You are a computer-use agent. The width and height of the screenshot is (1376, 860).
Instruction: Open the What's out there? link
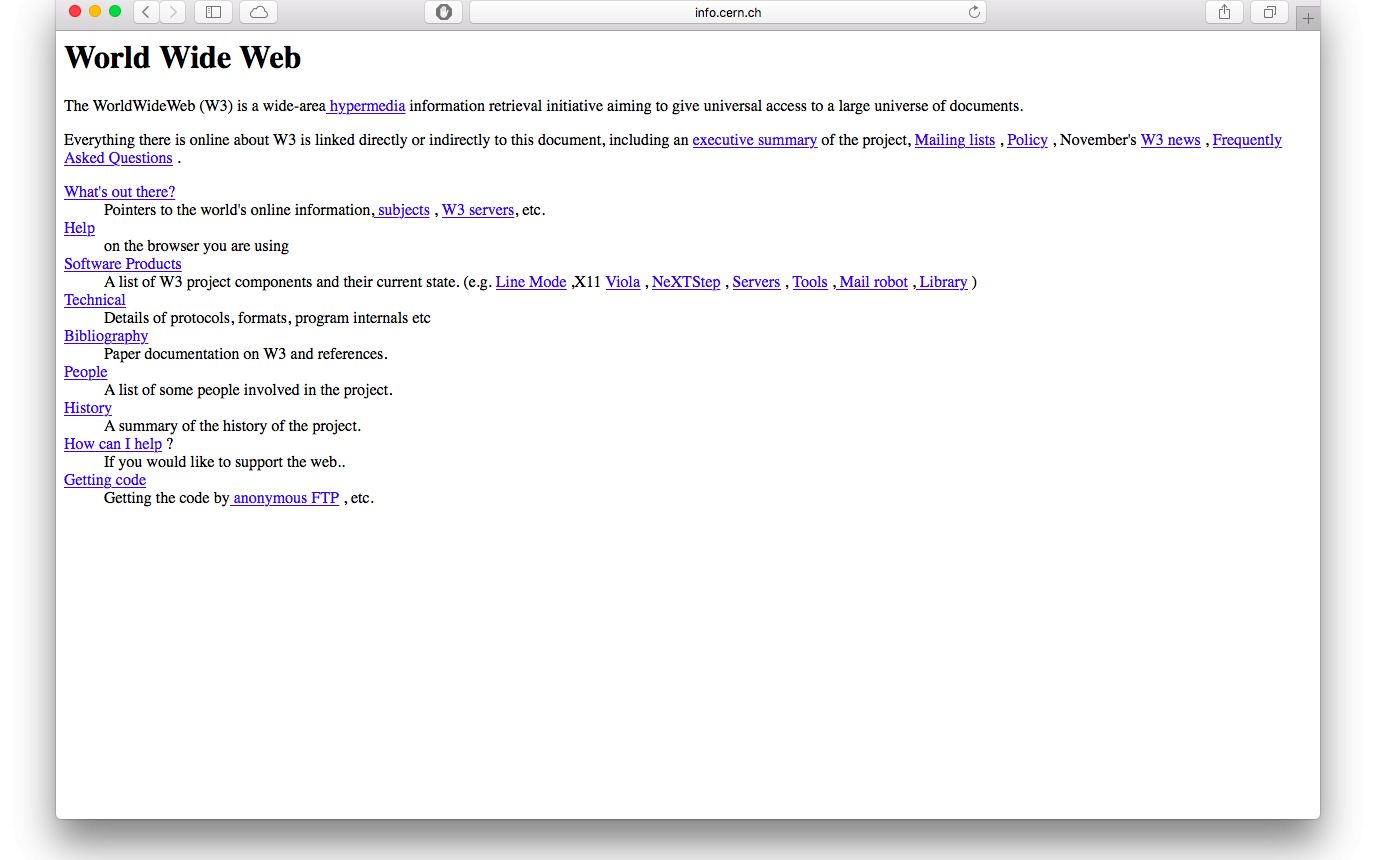click(119, 192)
